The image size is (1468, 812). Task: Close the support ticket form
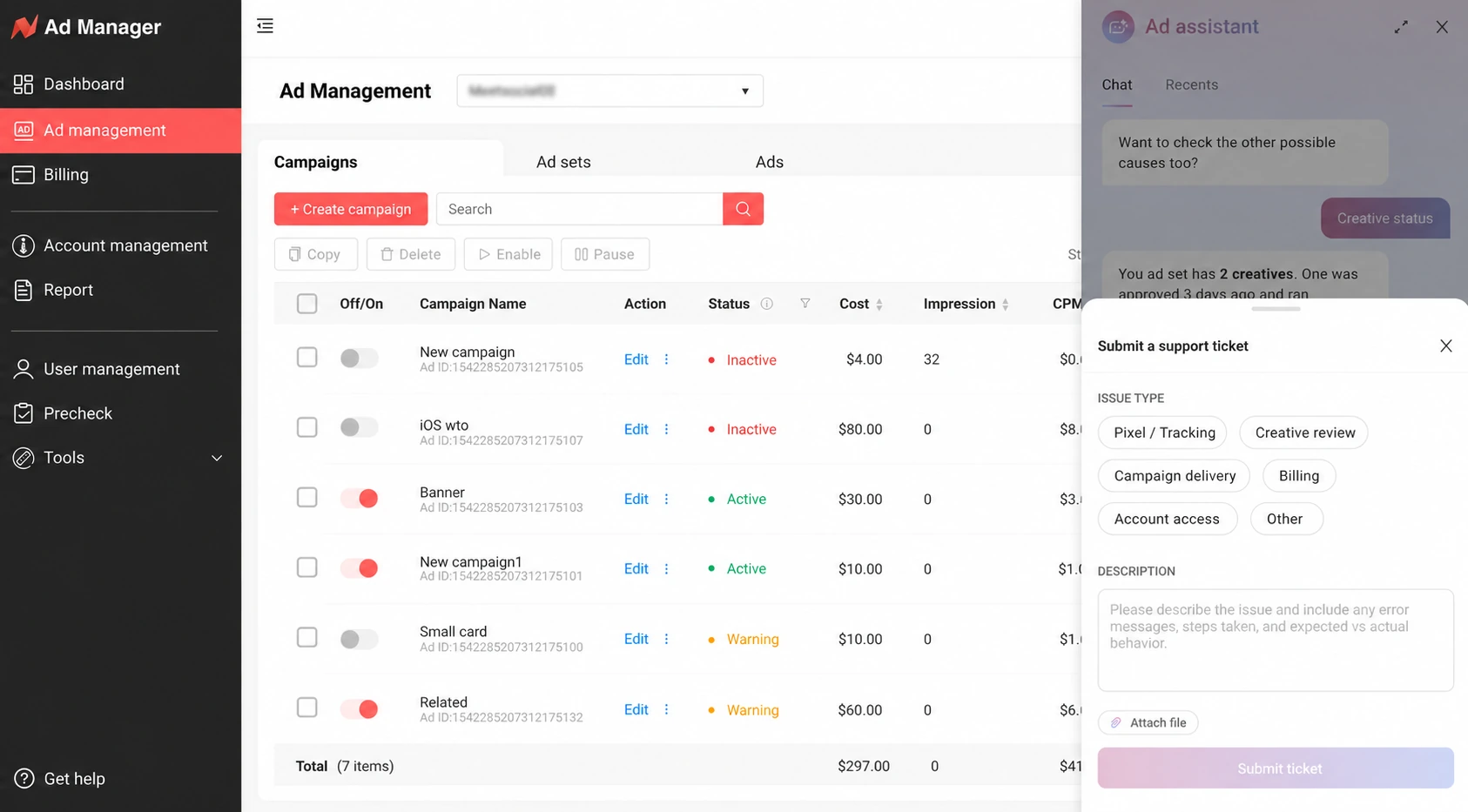tap(1446, 346)
